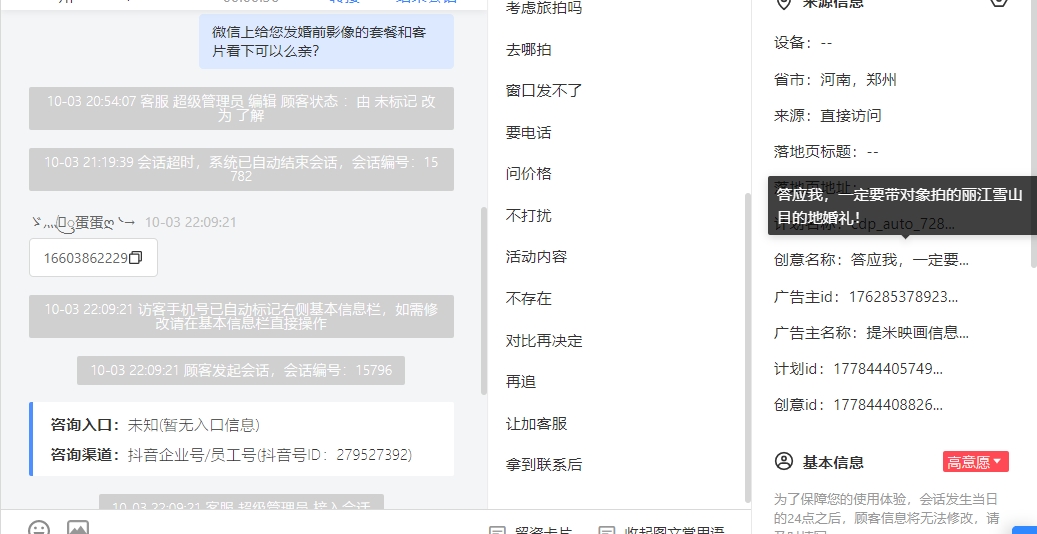Click the session timeout notice 会话编号 15782
This screenshot has width=1037, height=534.
click(241, 169)
